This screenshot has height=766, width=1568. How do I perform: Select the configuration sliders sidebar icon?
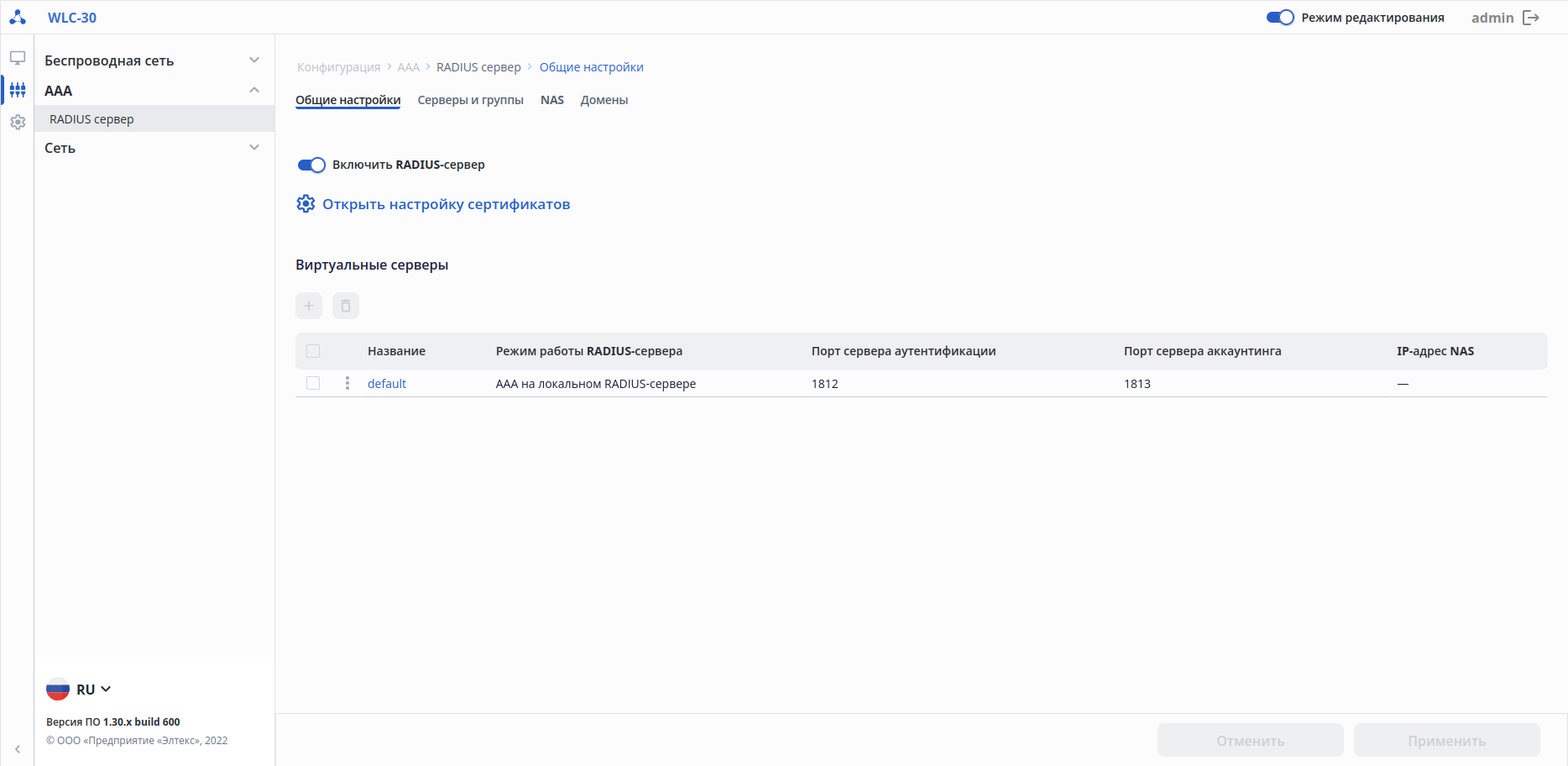(18, 90)
